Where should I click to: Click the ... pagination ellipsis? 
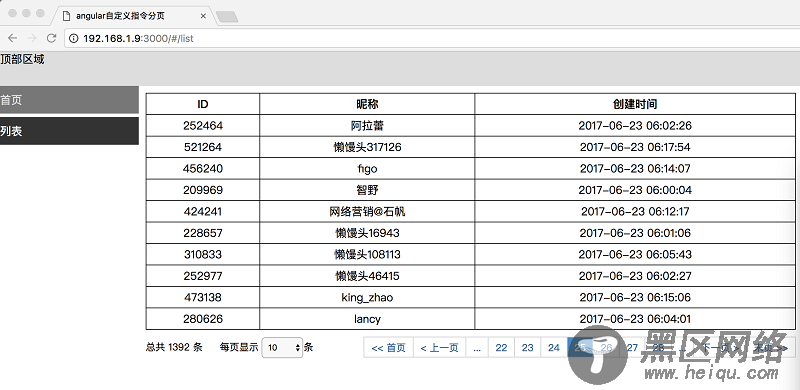point(477,348)
